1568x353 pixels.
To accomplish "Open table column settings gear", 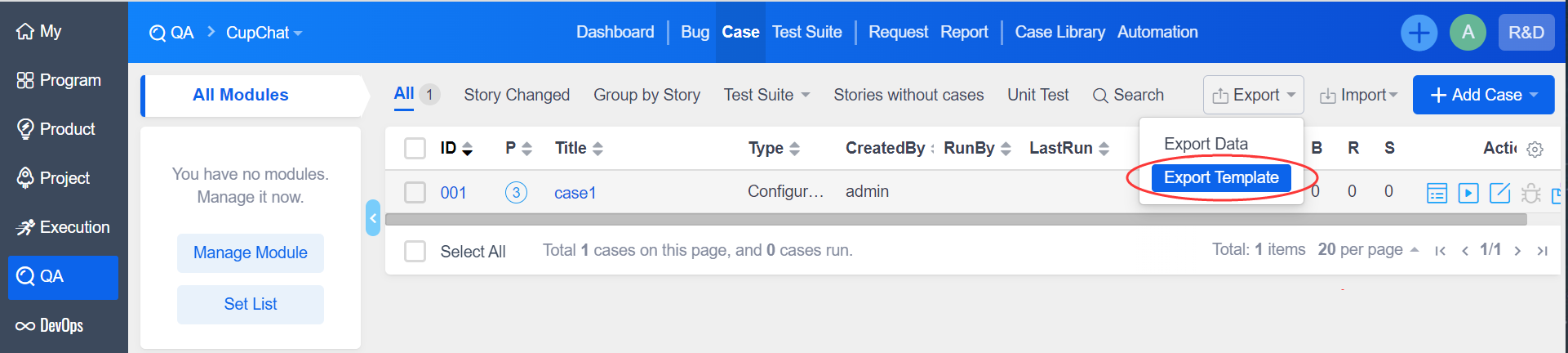I will click(1535, 150).
